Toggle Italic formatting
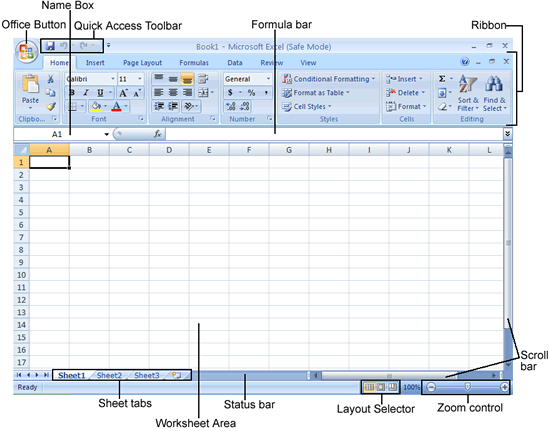The image size is (550, 431). coord(86,93)
